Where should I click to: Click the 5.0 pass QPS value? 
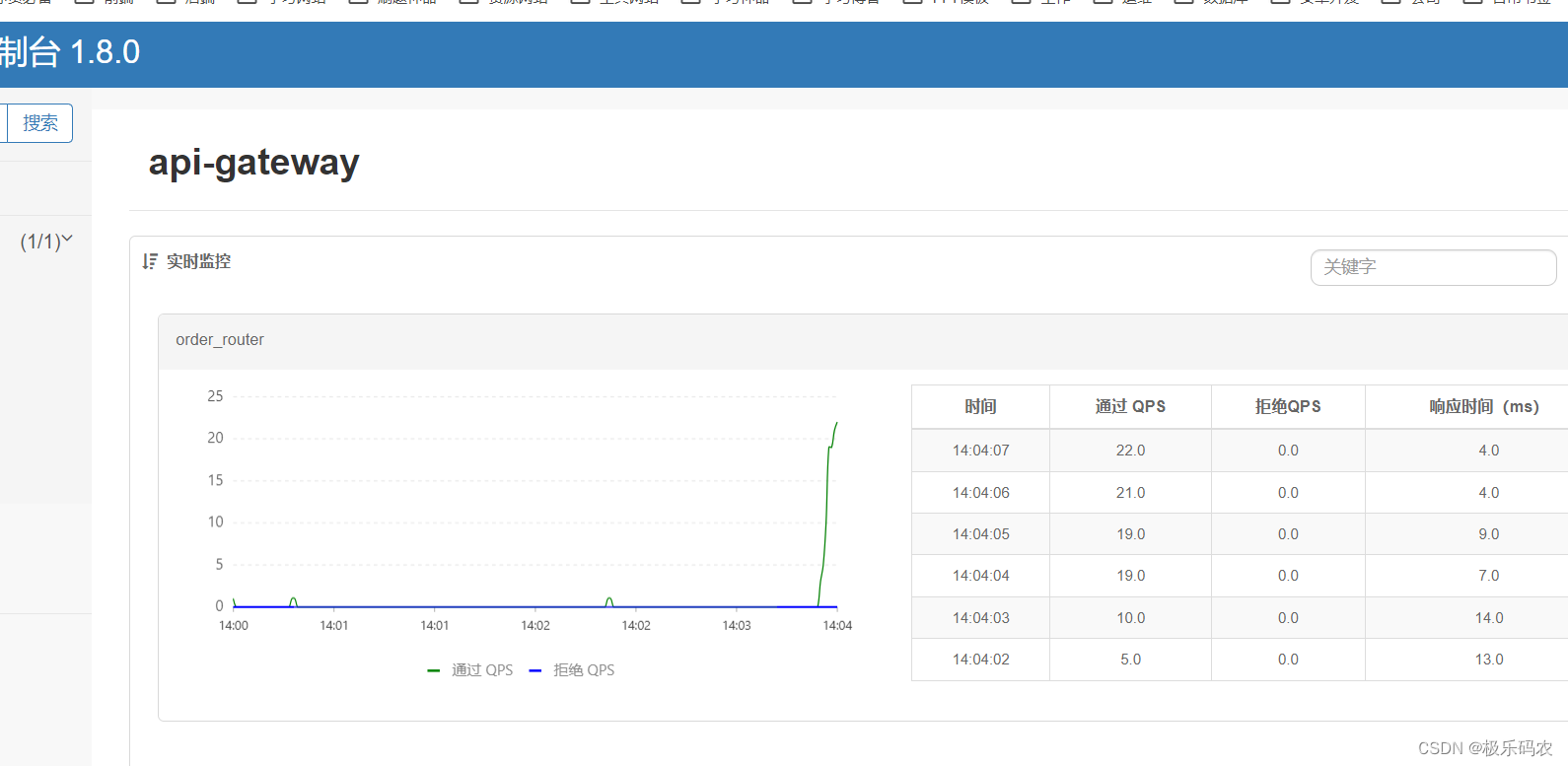[x=1130, y=660]
